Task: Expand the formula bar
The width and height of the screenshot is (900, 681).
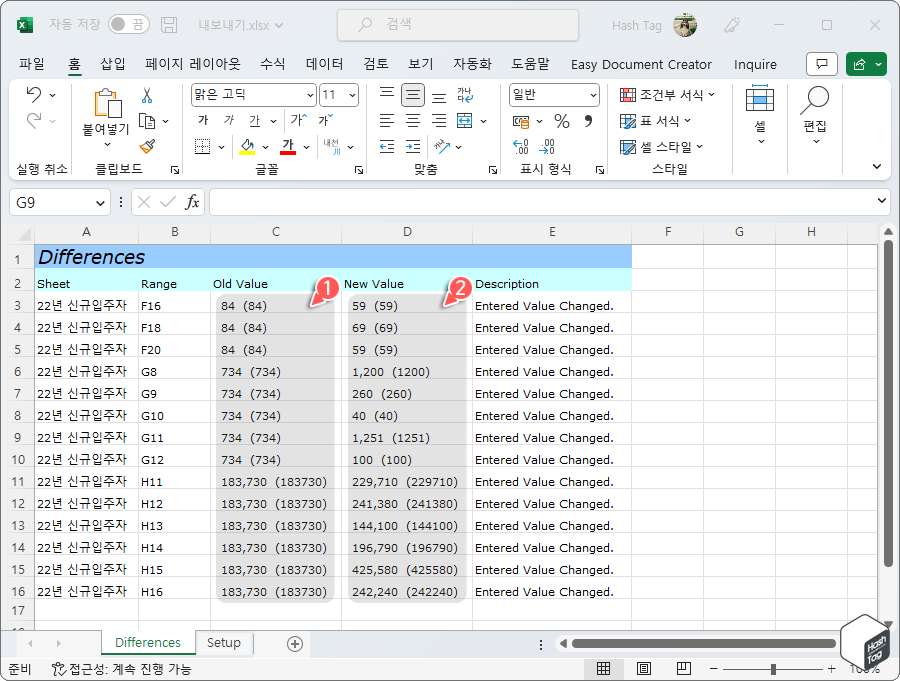Action: pyautogui.click(x=882, y=201)
